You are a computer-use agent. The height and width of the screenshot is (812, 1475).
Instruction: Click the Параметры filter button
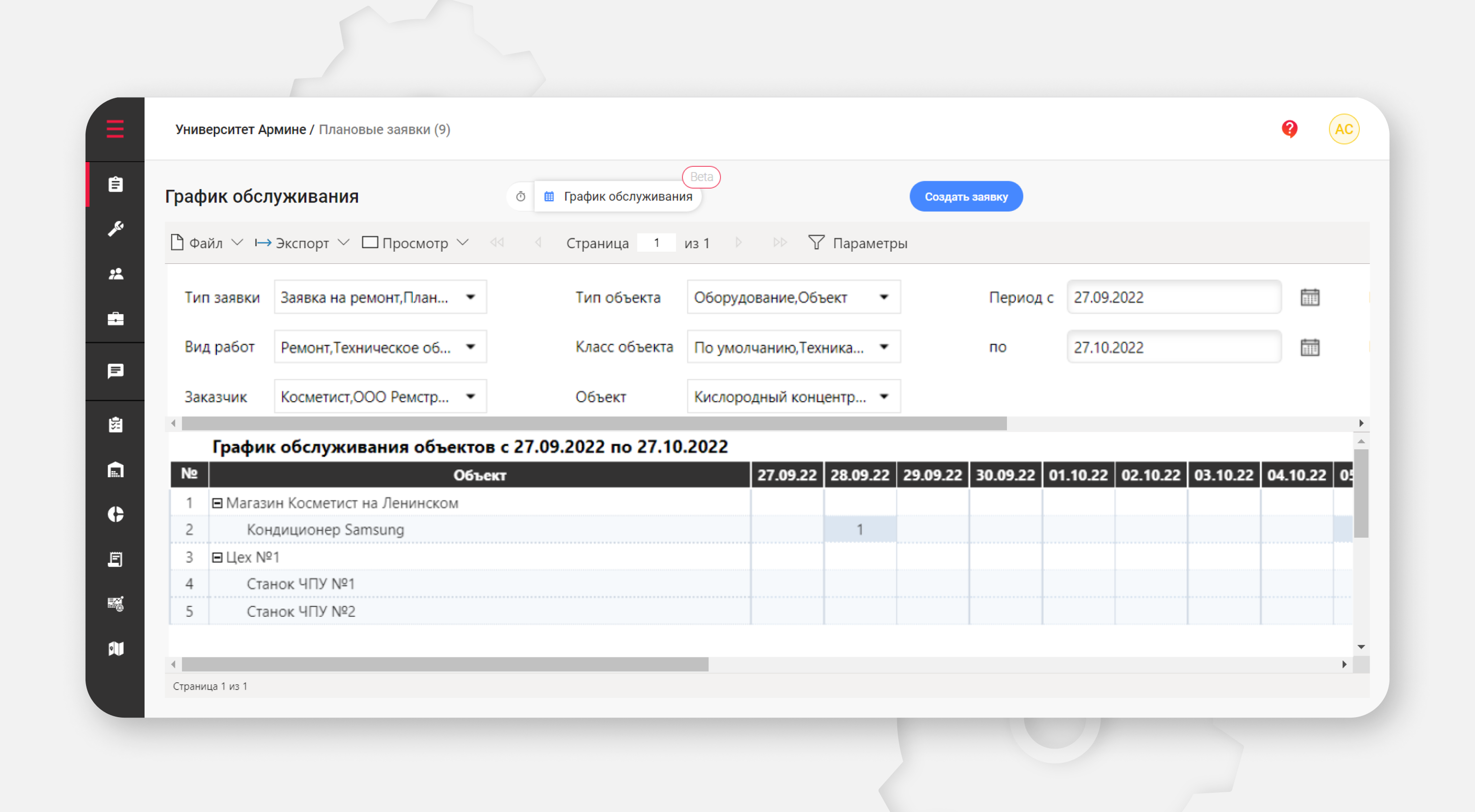(x=858, y=243)
